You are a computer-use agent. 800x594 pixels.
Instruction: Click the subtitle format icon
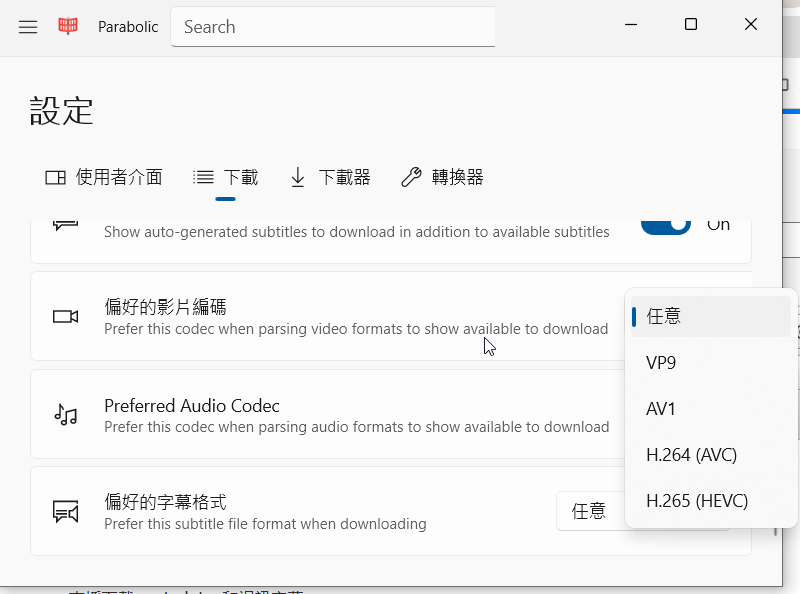coord(66,512)
